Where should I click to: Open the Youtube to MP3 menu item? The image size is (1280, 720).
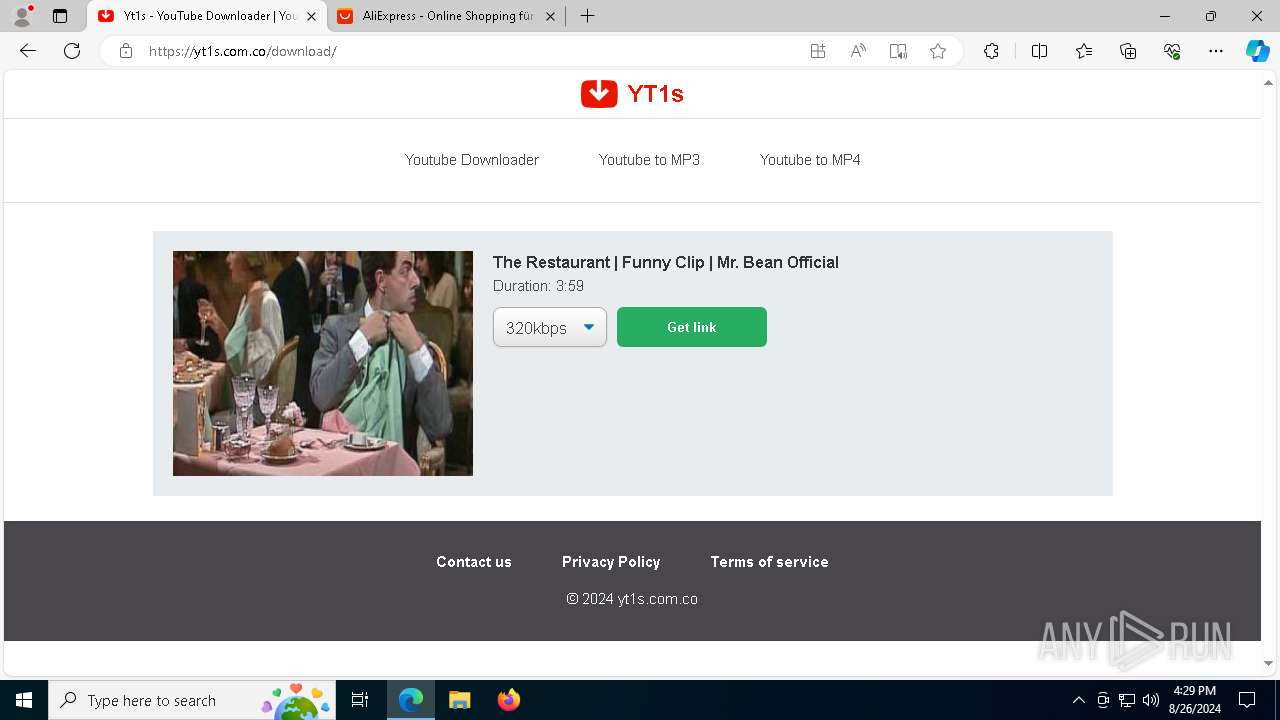click(649, 160)
